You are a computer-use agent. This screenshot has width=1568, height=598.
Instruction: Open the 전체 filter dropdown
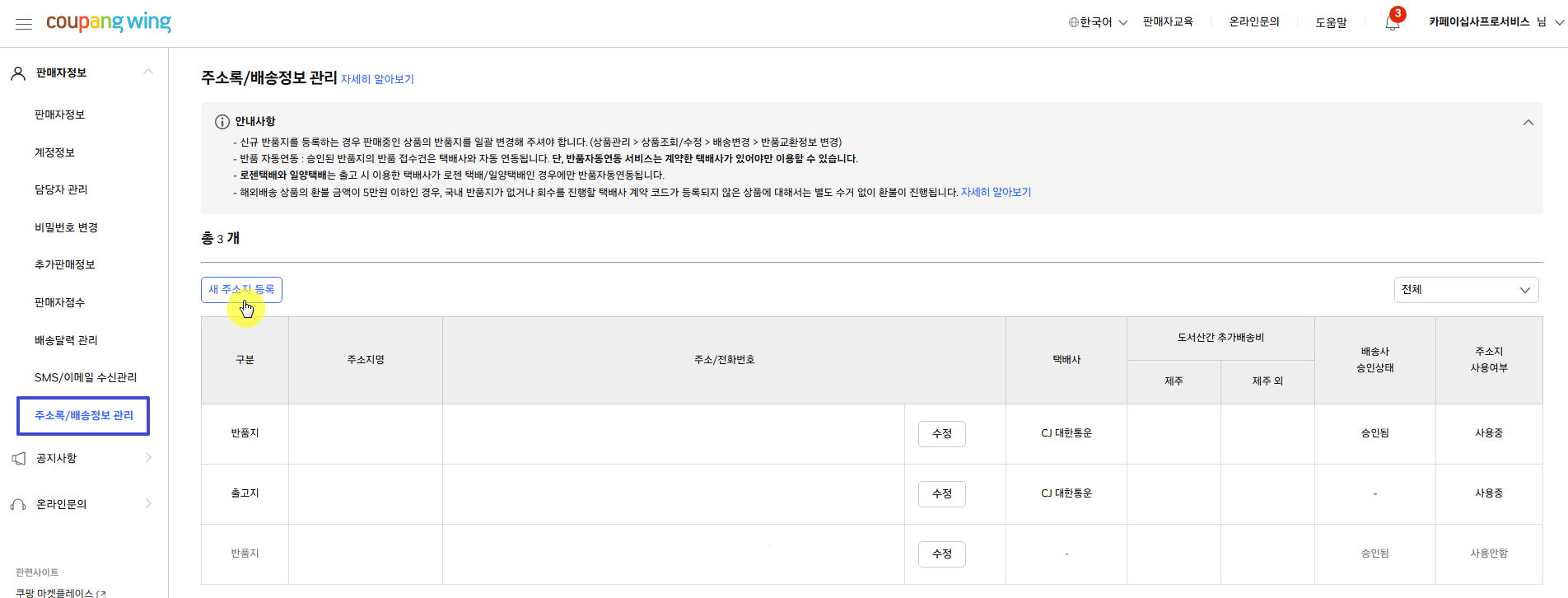tap(1466, 290)
